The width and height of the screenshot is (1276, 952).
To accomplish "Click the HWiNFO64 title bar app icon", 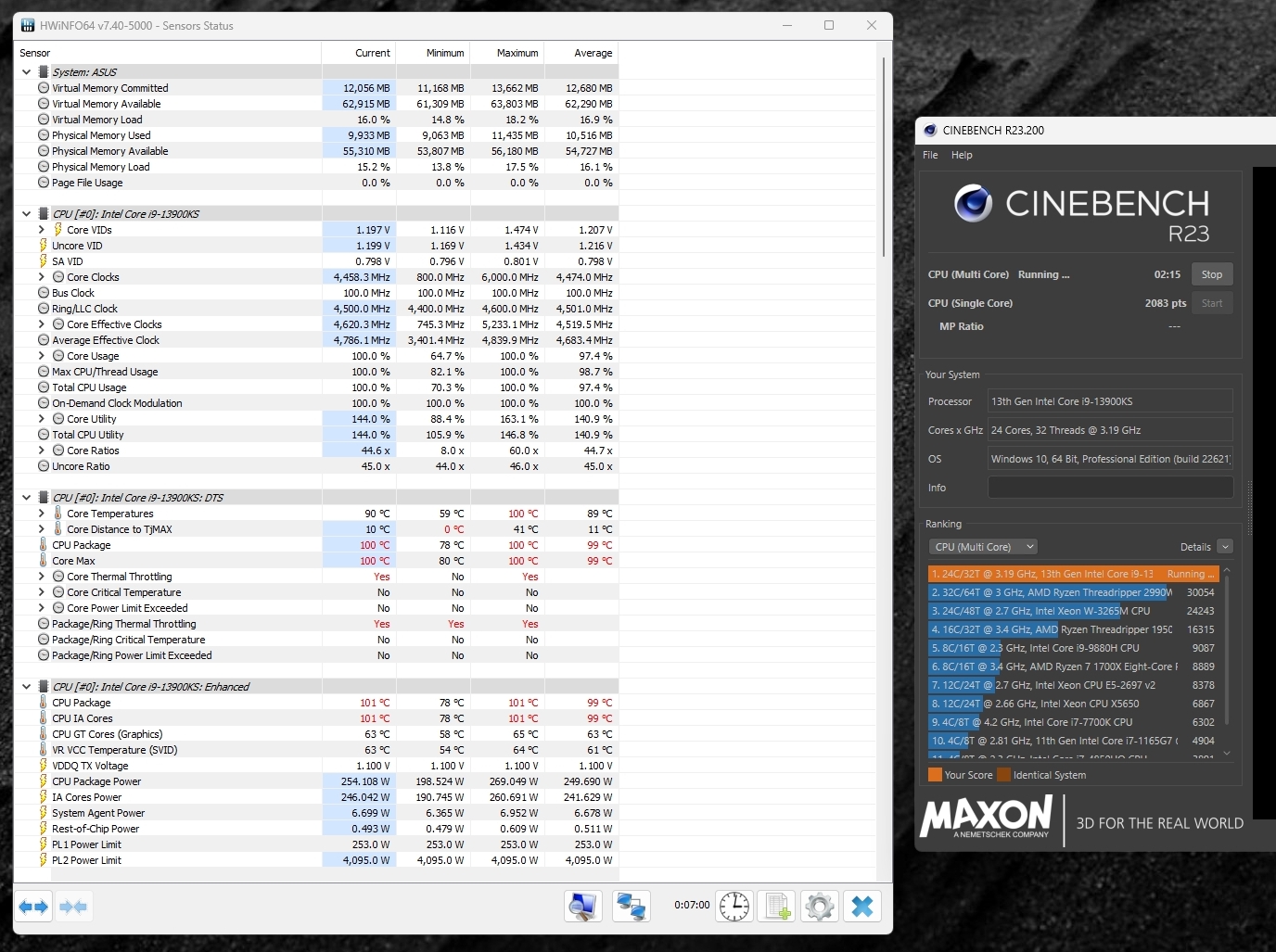I will (x=28, y=25).
